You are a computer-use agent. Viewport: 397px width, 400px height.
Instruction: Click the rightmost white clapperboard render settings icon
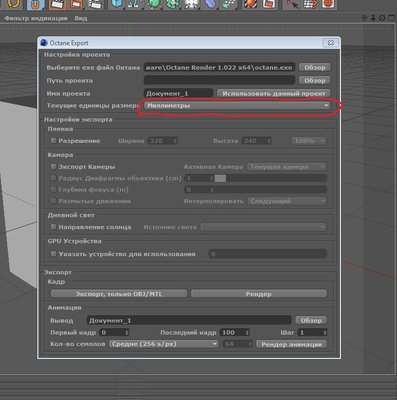(94, 4)
